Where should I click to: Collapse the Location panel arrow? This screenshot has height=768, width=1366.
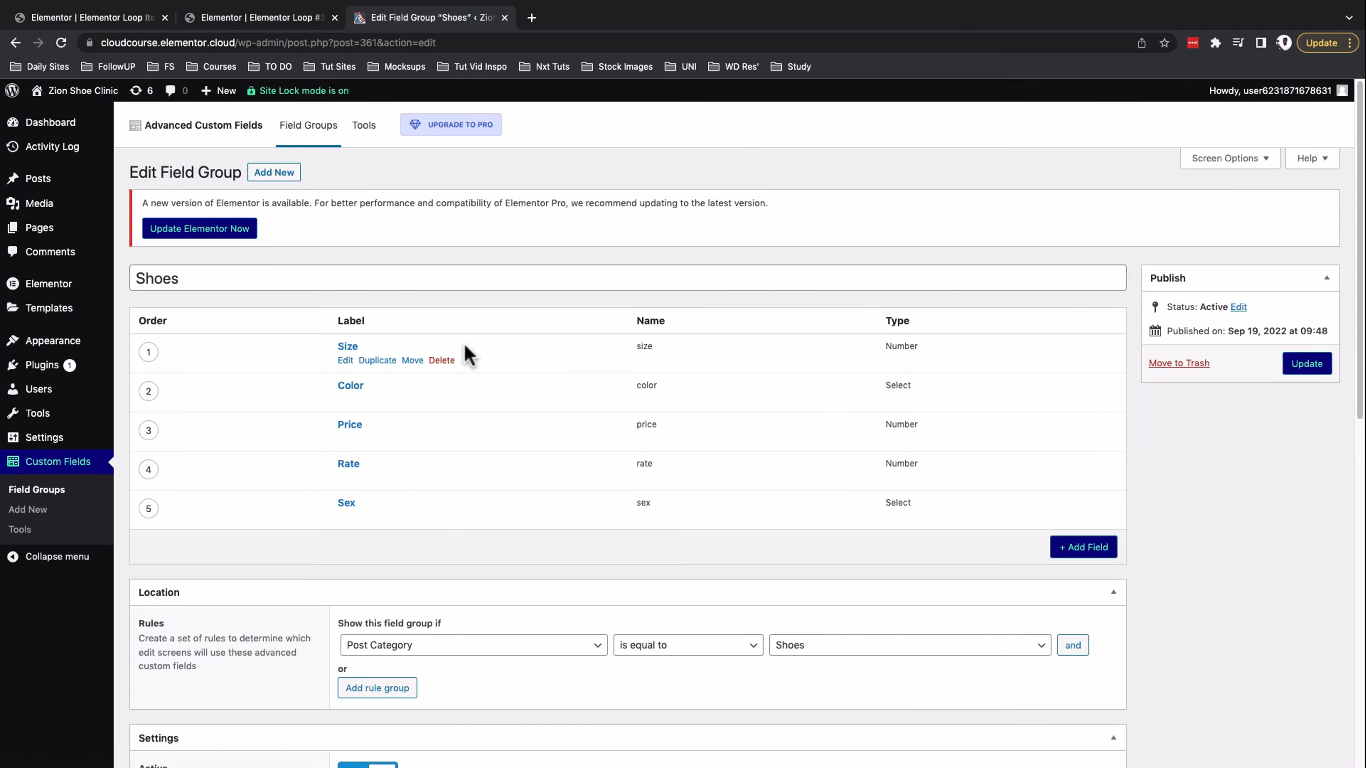[1113, 592]
